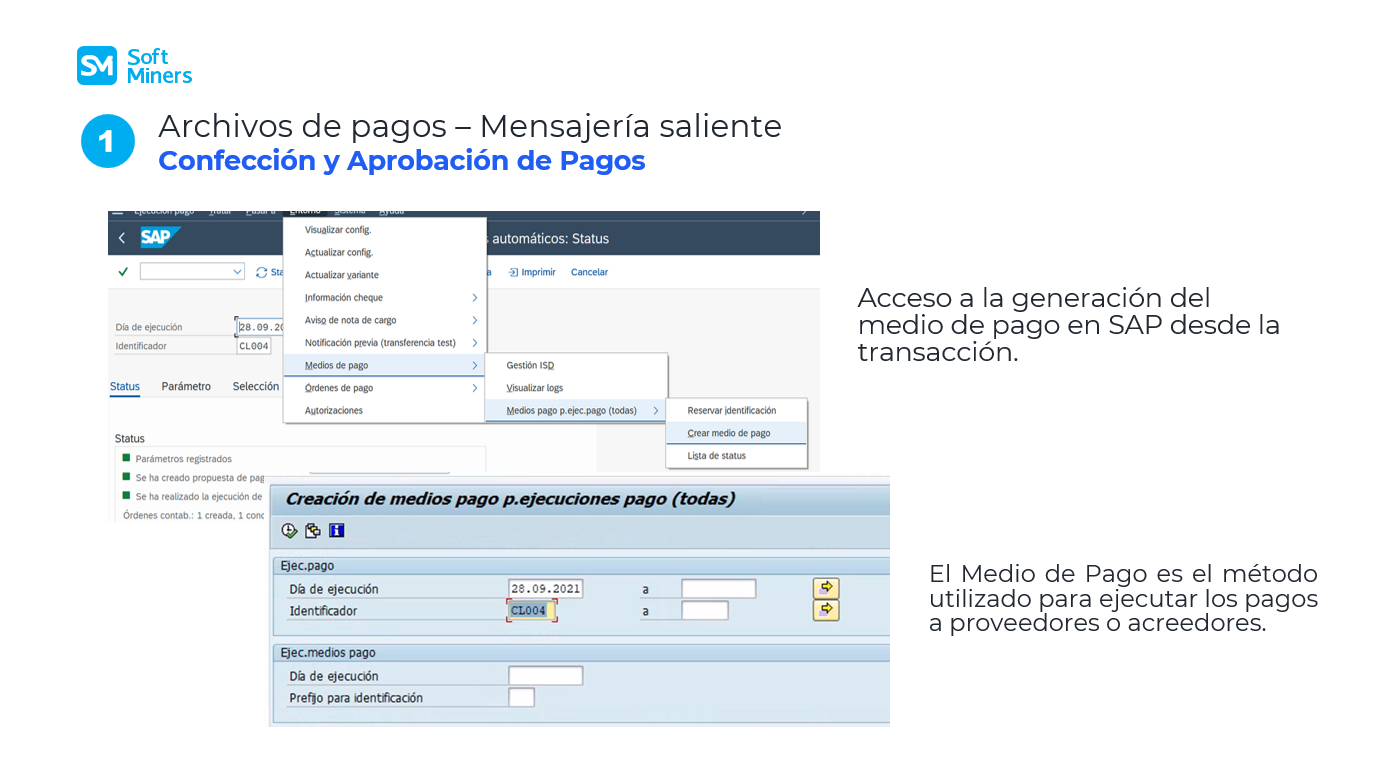Open multiple selection for Día de ejecución

[x=825, y=588]
